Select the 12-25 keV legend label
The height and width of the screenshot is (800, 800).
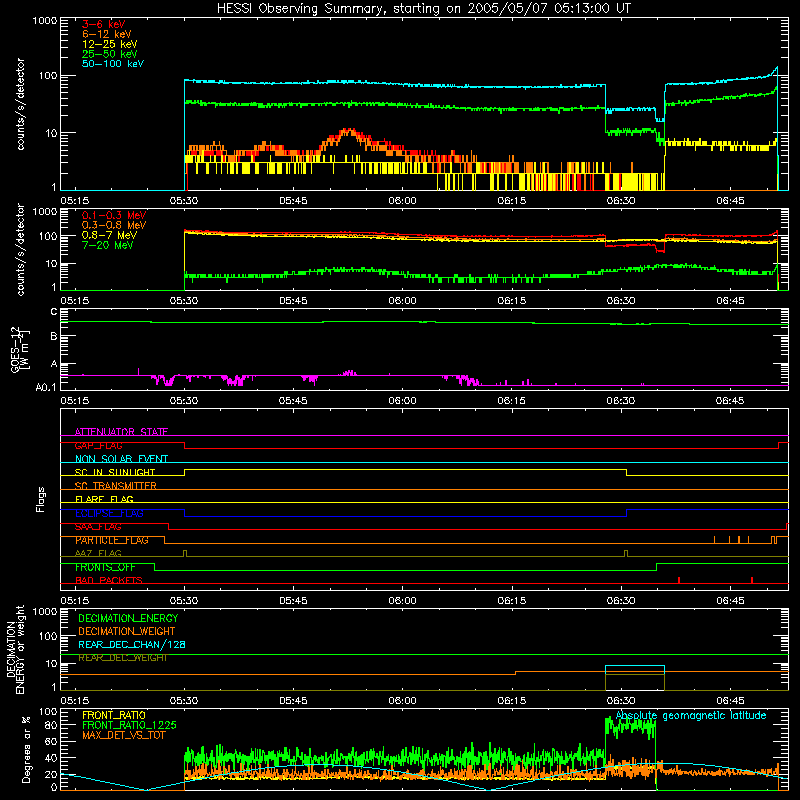pos(109,44)
